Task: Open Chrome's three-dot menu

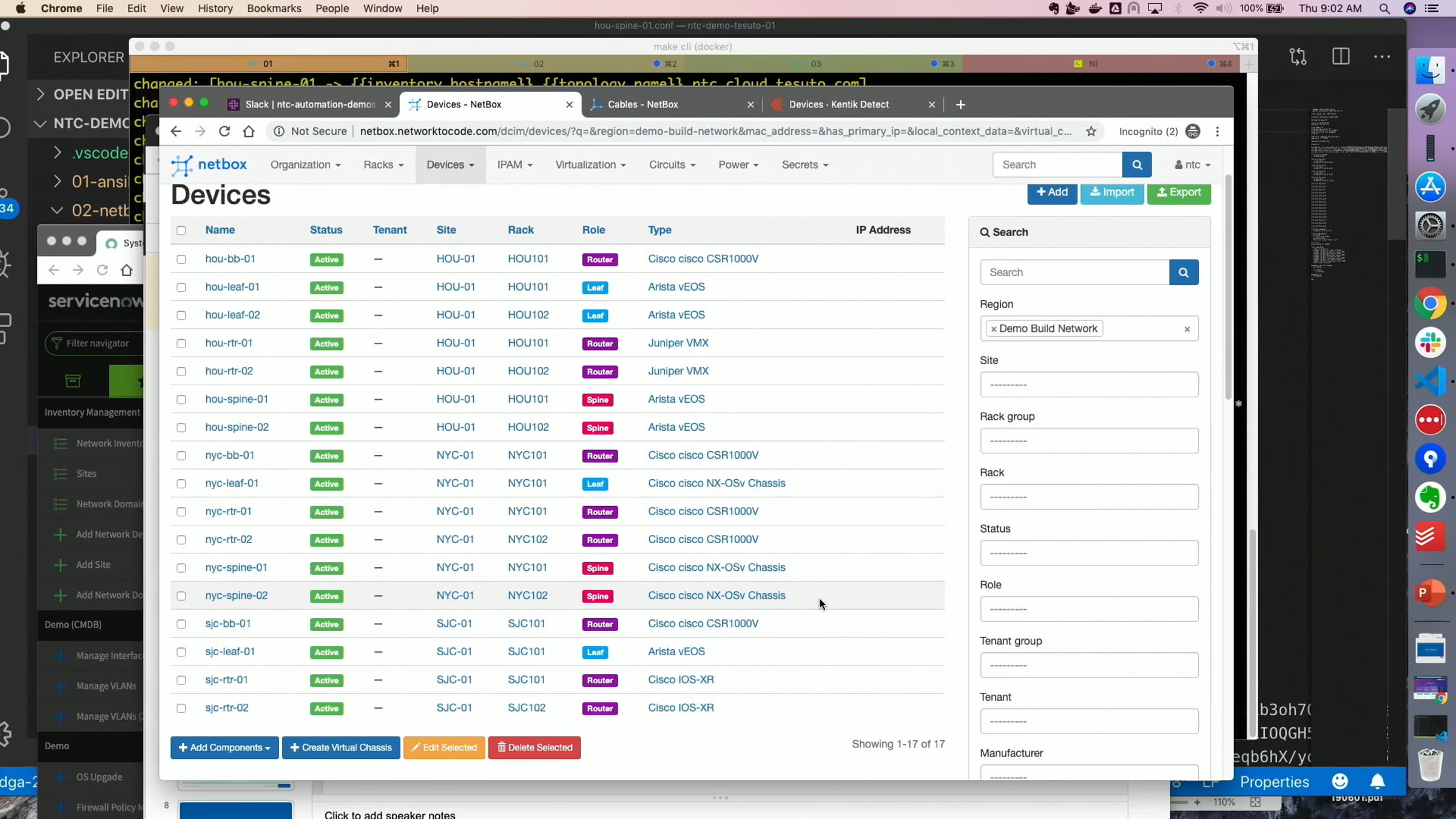Action: [x=1217, y=132]
